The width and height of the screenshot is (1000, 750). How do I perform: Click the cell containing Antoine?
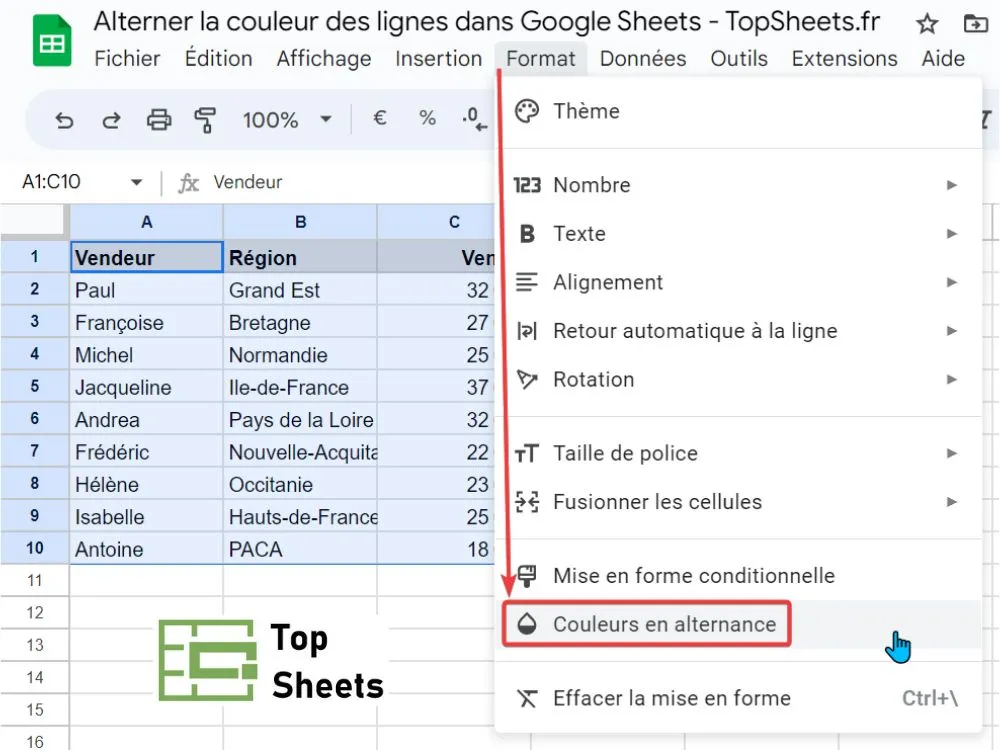click(147, 549)
